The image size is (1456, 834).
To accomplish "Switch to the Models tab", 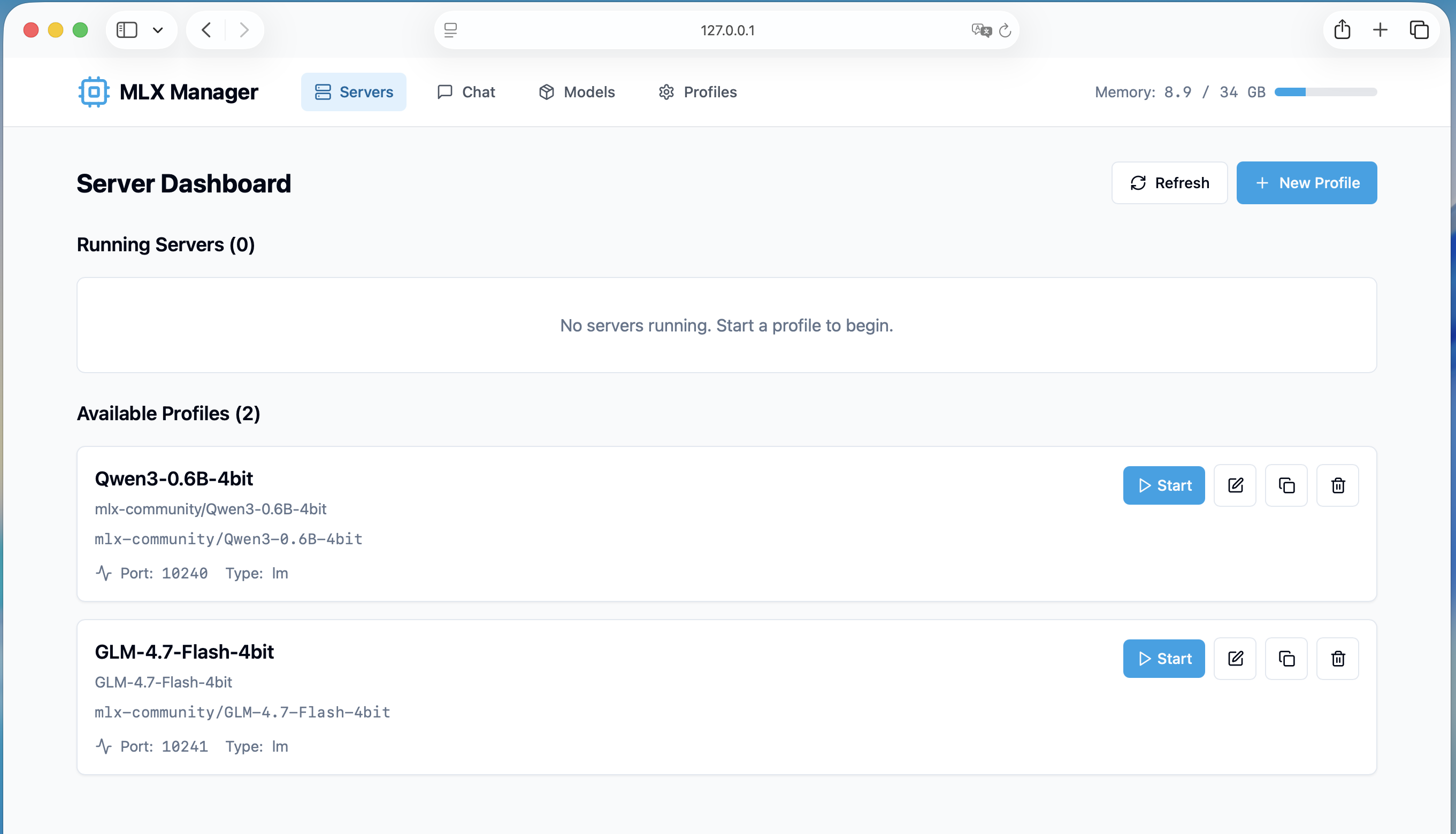I will point(577,91).
